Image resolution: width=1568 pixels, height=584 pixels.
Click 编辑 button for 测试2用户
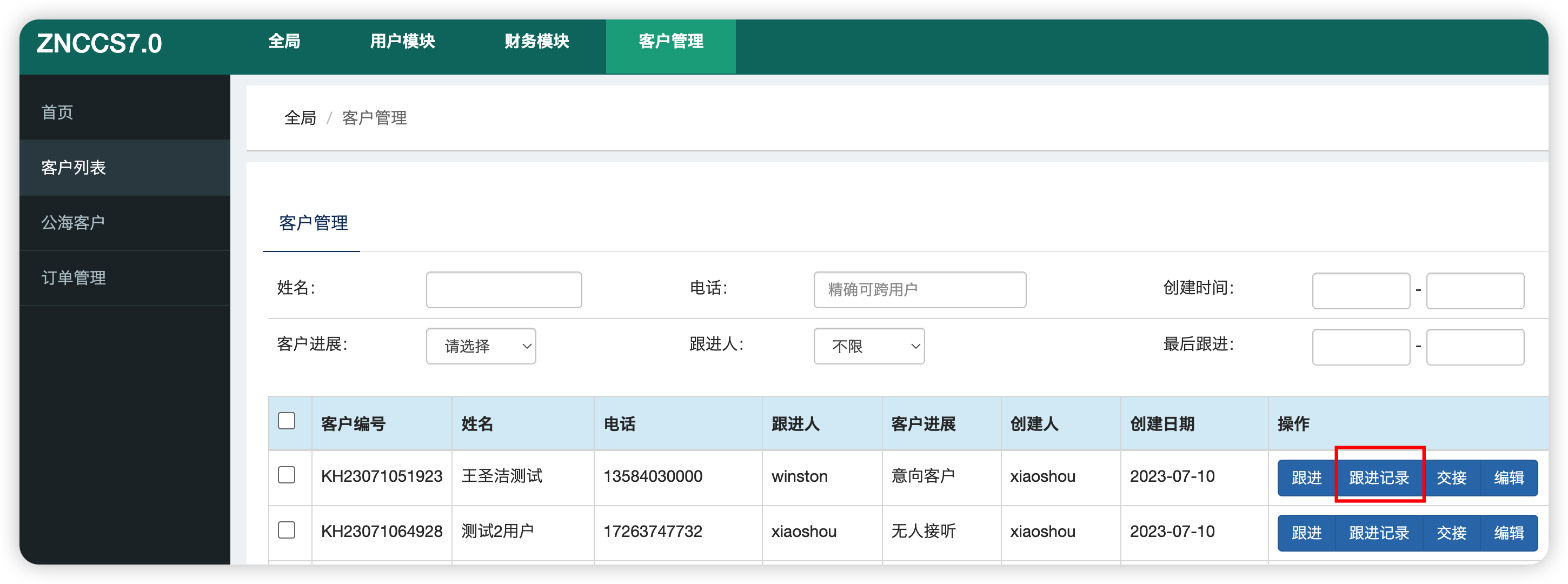(1509, 533)
